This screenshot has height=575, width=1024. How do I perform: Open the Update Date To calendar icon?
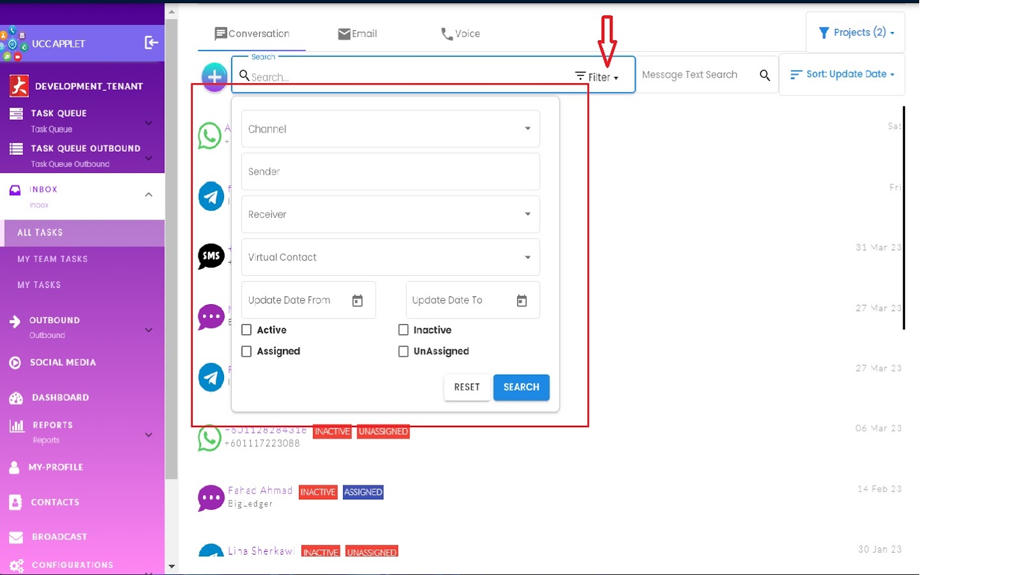tap(521, 301)
